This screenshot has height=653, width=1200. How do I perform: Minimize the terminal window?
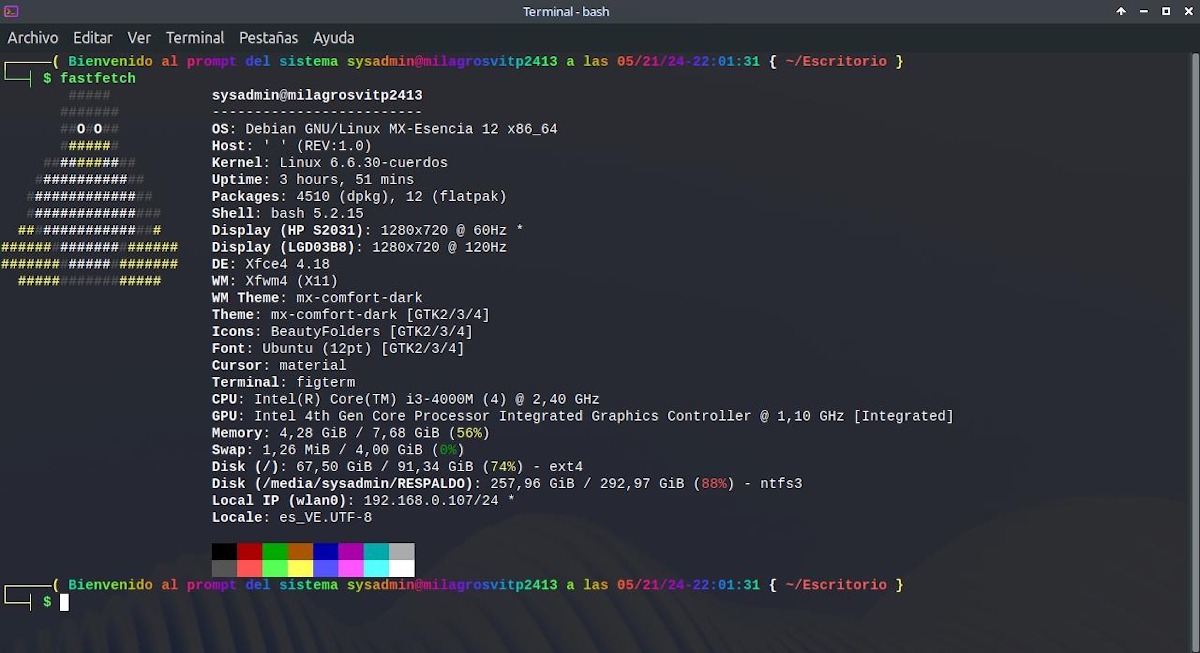tap(1143, 12)
